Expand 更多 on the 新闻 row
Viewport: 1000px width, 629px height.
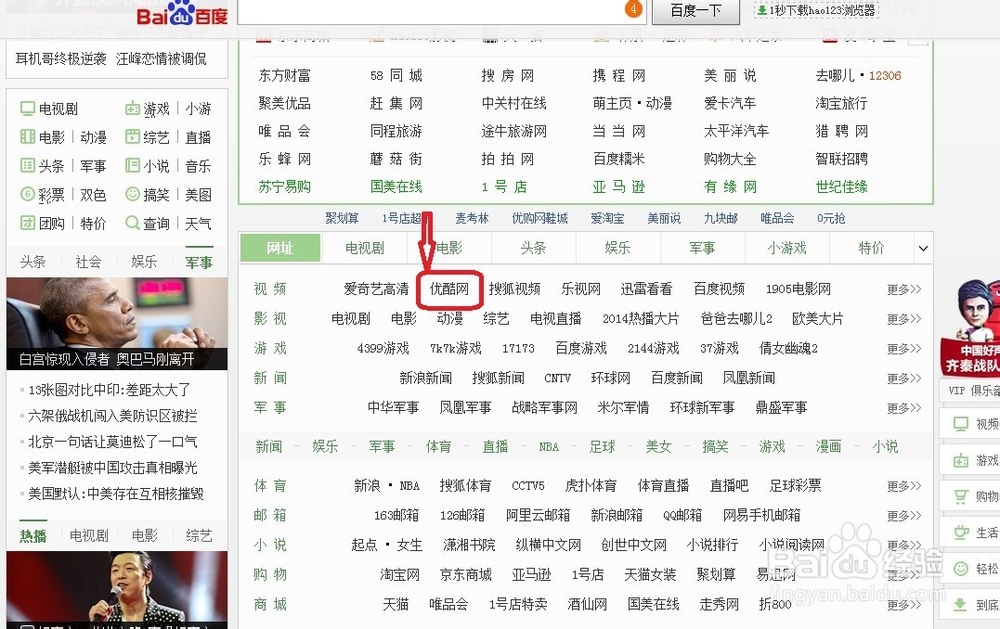pyautogui.click(x=904, y=378)
